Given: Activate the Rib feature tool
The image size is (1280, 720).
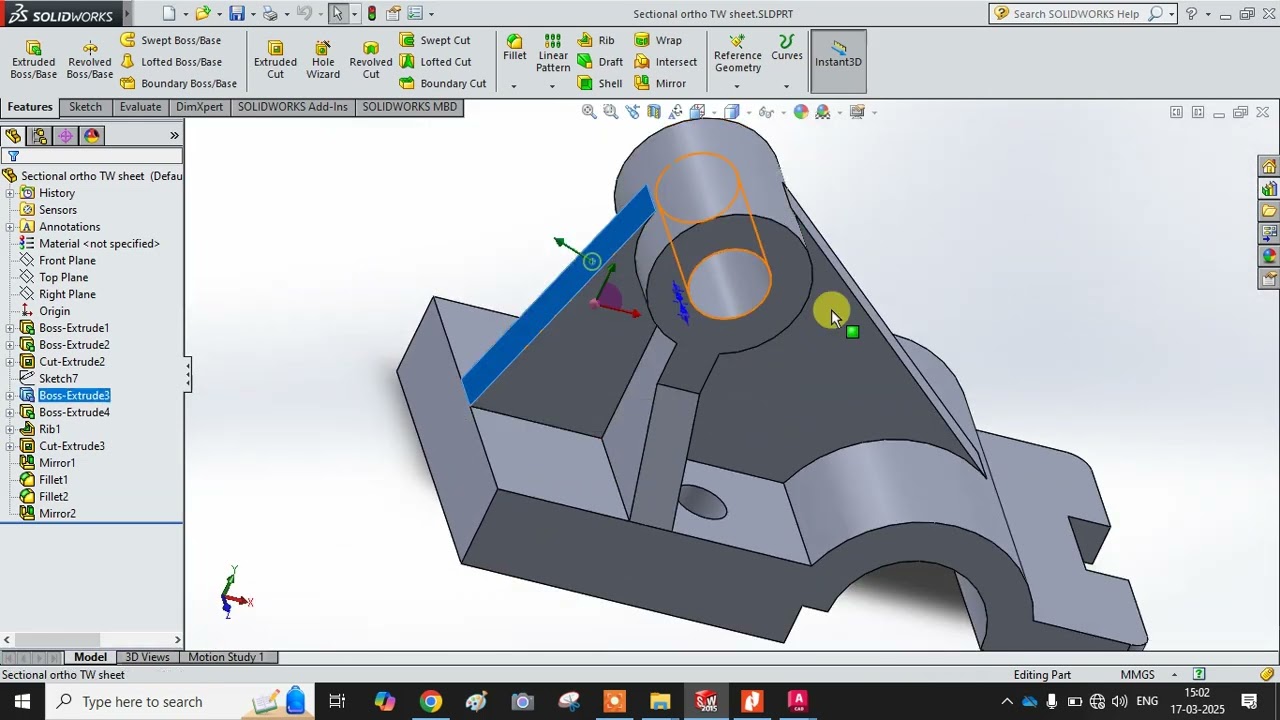Looking at the screenshot, I should pos(596,40).
